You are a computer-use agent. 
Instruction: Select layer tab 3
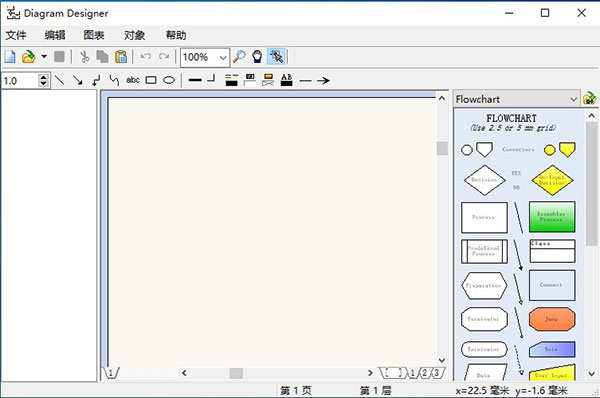pos(437,373)
